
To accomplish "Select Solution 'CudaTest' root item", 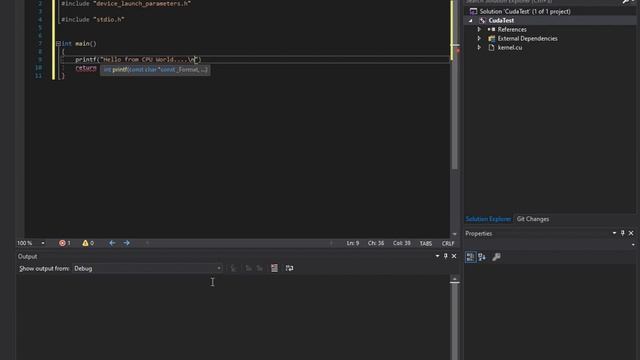I will pos(525,11).
